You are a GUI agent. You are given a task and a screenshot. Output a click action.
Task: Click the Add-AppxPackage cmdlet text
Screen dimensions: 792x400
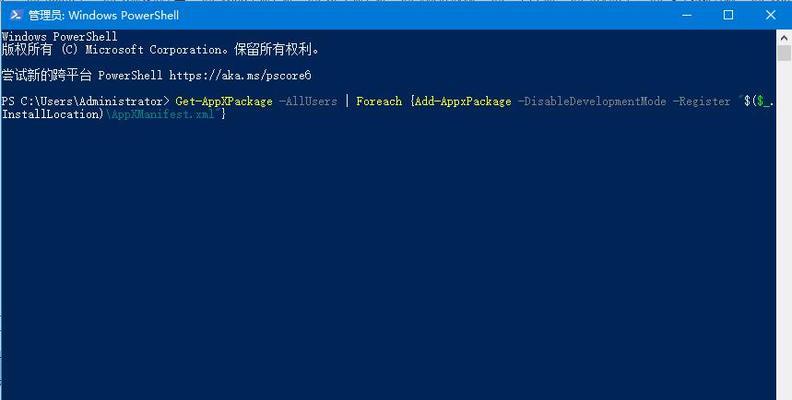click(463, 102)
